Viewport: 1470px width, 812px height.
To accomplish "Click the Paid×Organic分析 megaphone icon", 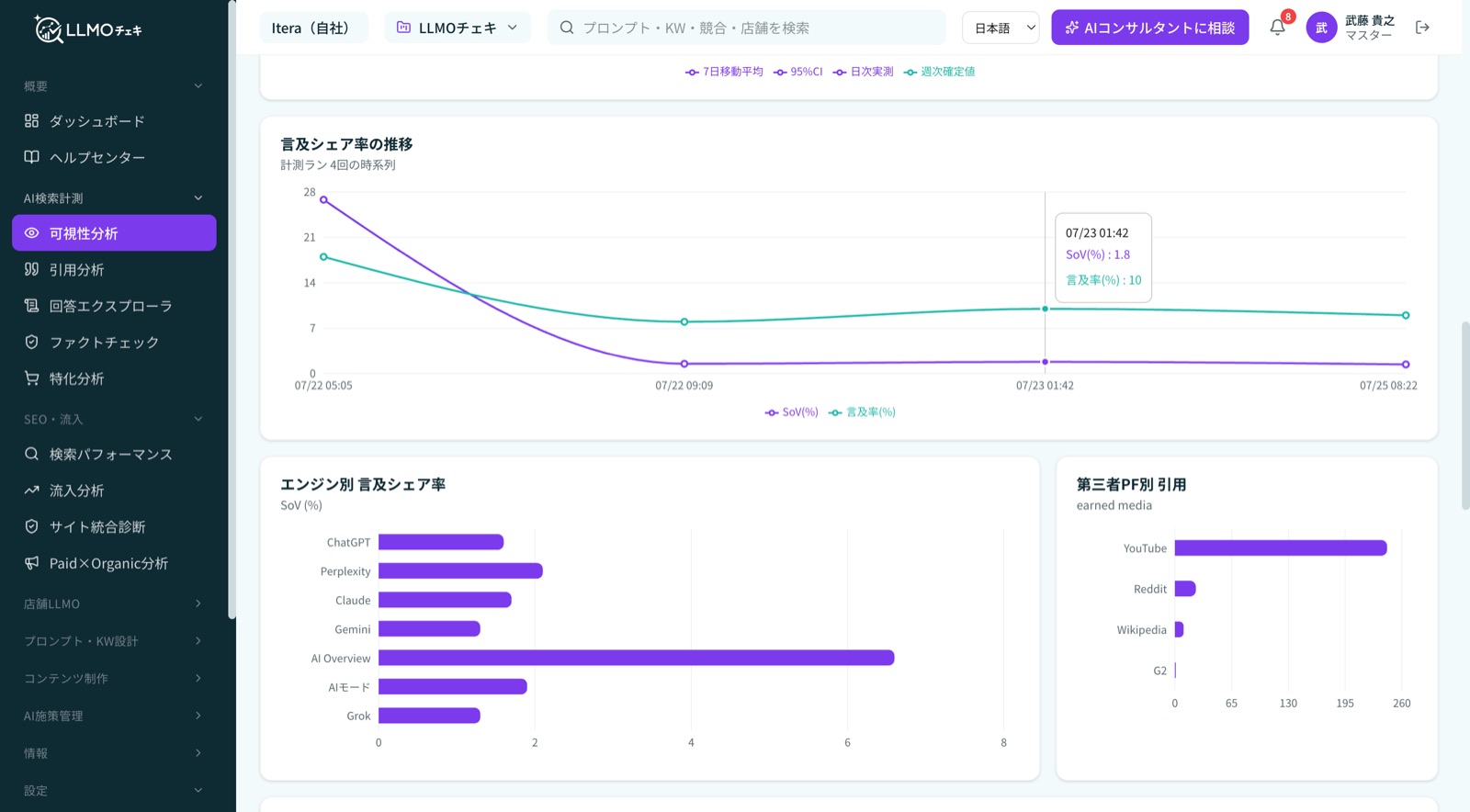I will [31, 563].
